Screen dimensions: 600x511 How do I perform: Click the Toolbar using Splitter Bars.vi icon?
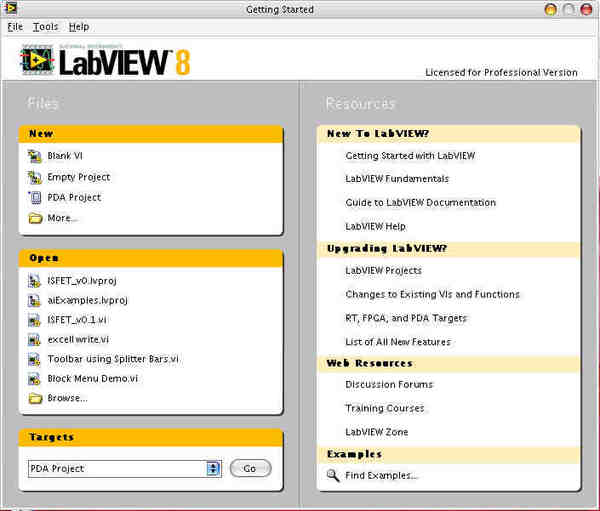click(x=34, y=359)
